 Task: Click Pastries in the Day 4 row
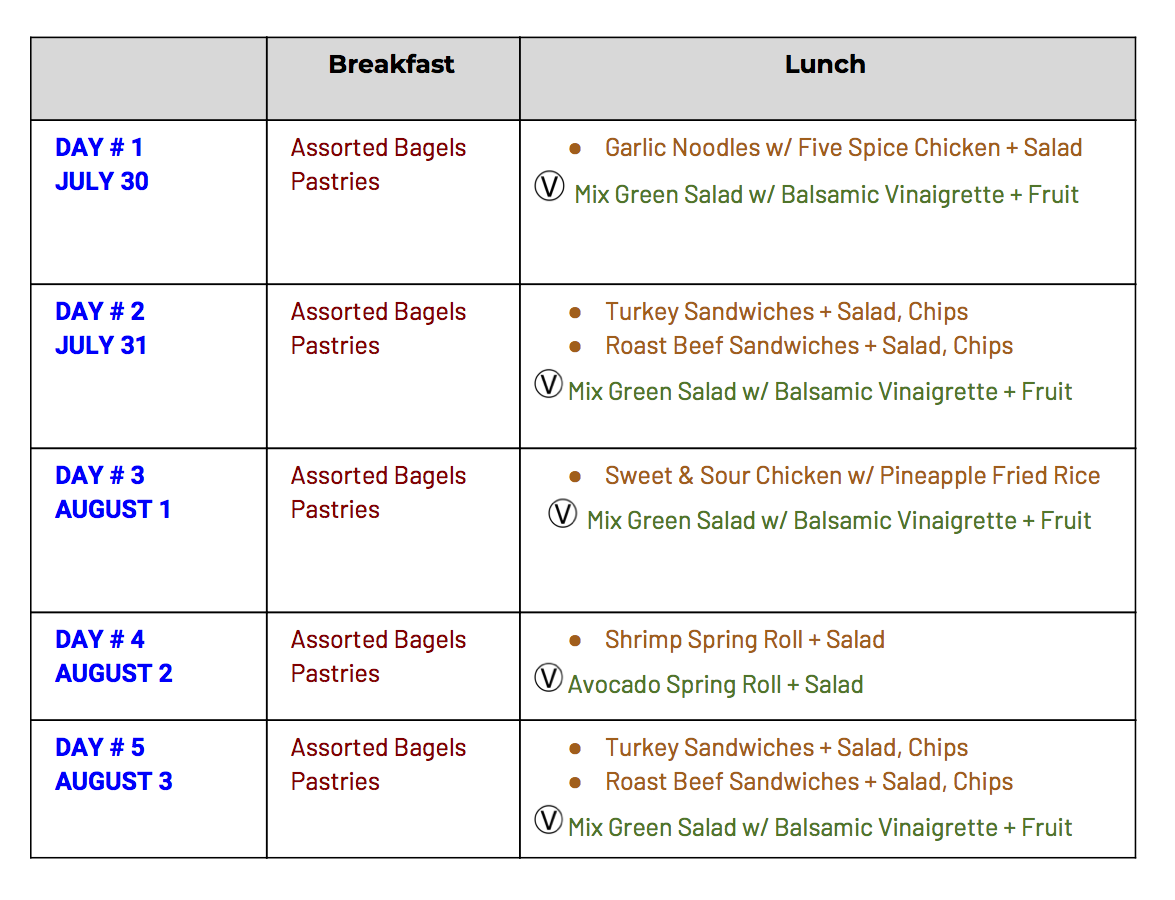(x=335, y=674)
